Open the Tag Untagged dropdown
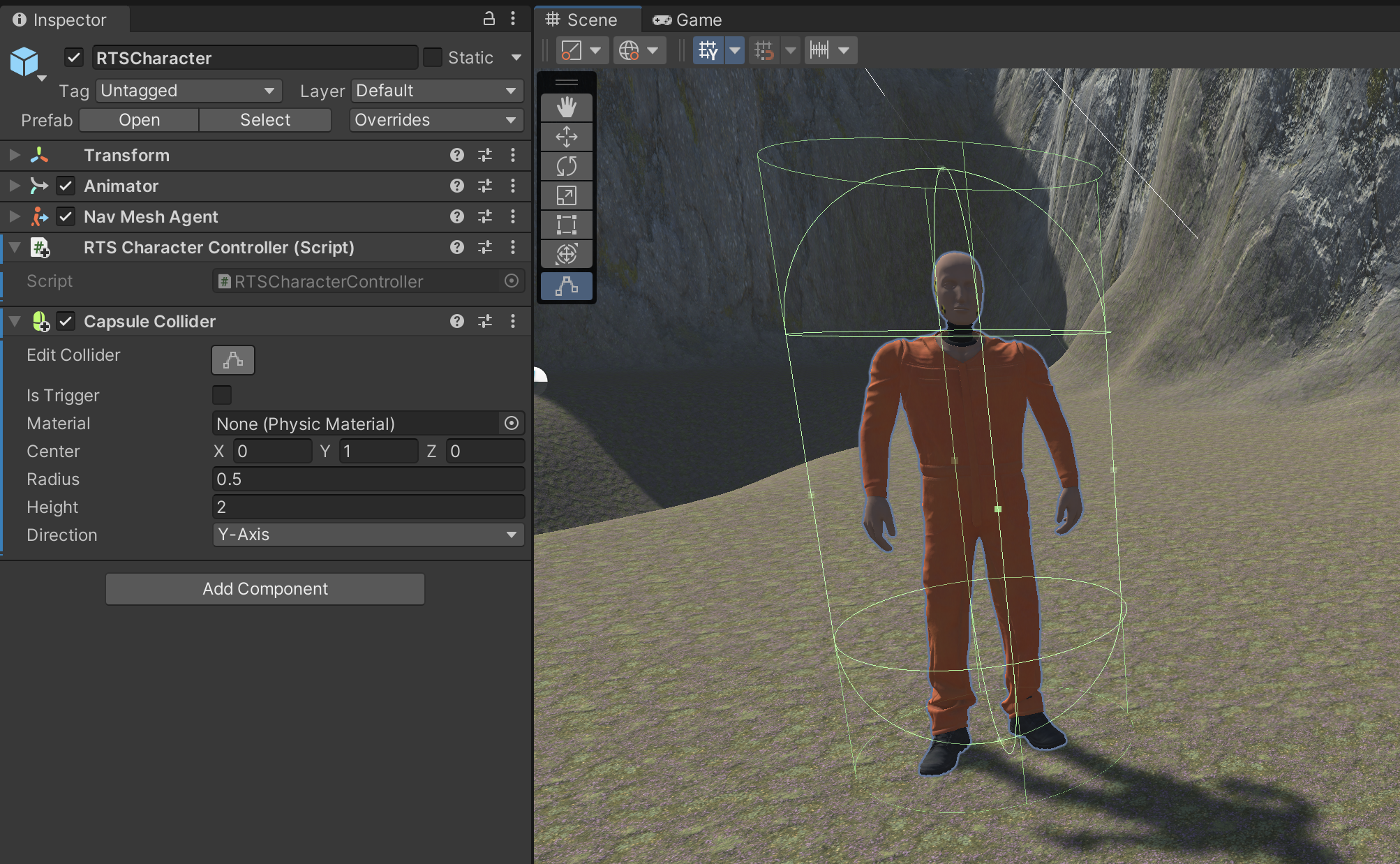This screenshot has height=864, width=1400. click(188, 91)
